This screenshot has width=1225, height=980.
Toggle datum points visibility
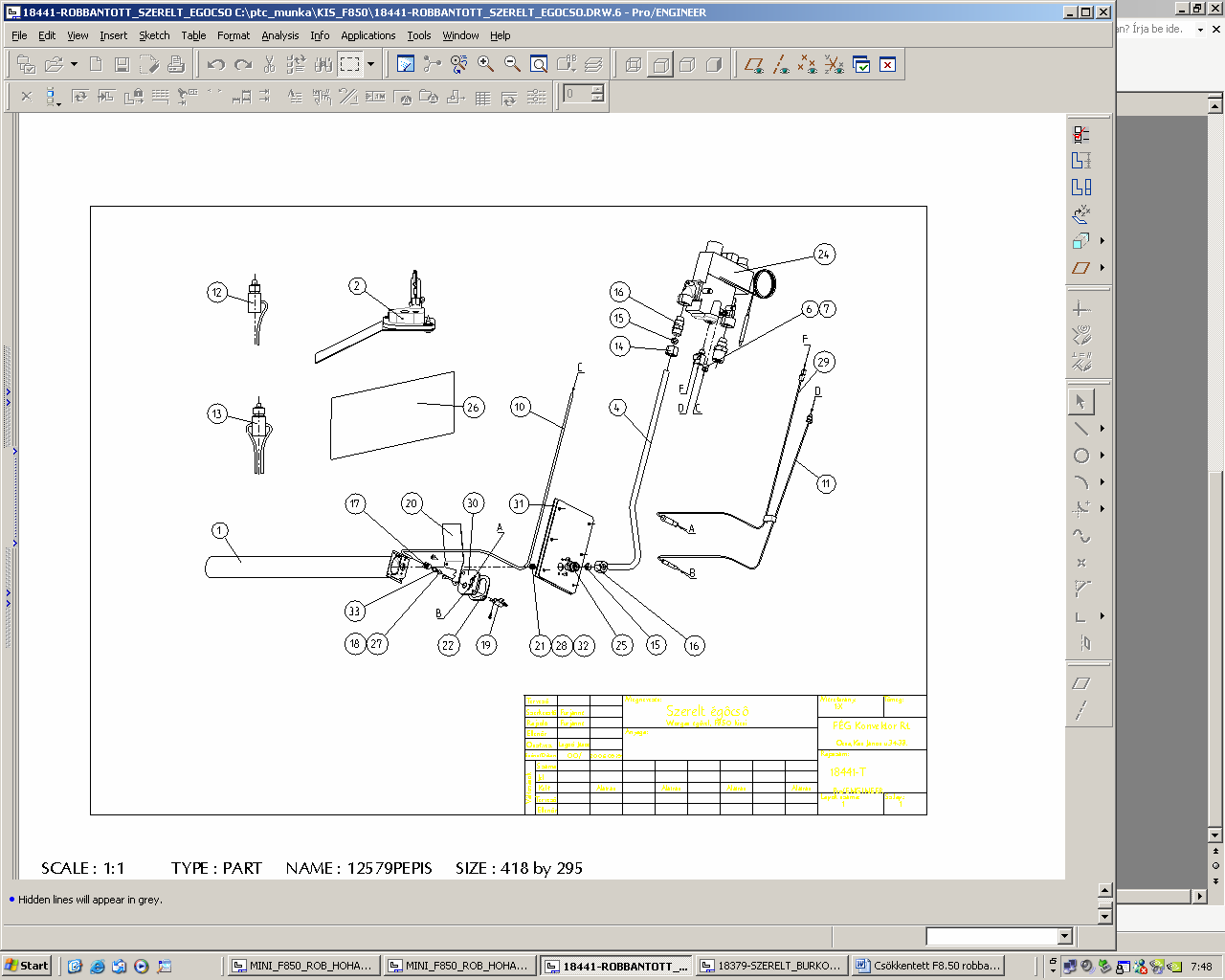808,64
